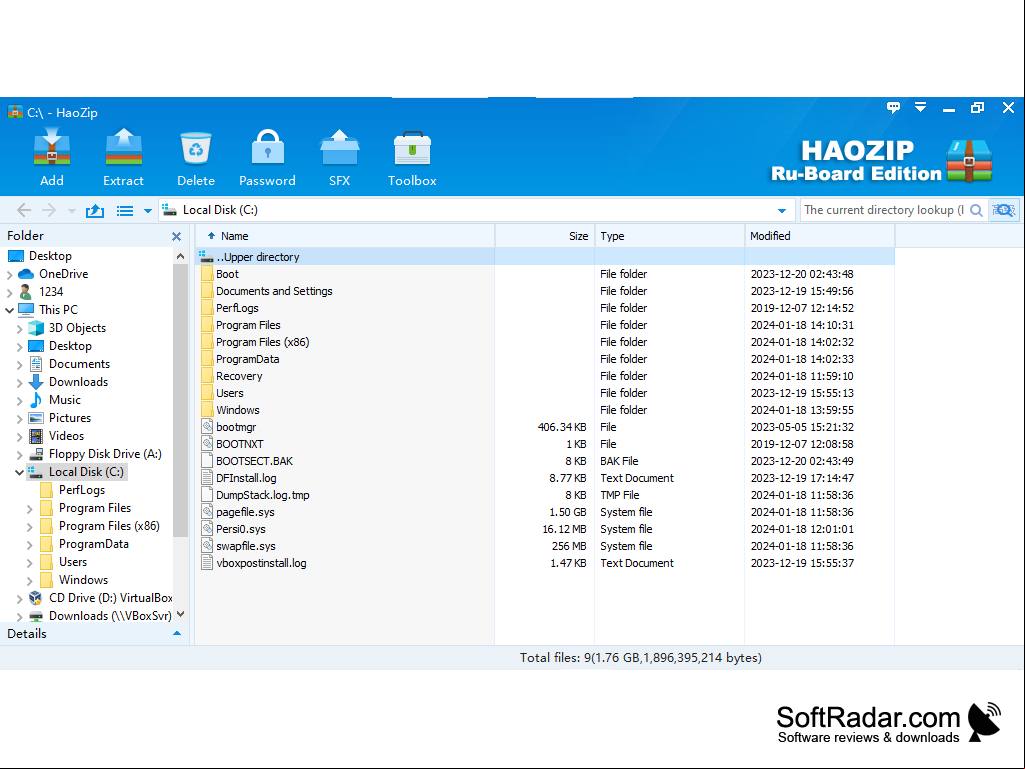Expand Program Files in the folder tree

pos(29,508)
